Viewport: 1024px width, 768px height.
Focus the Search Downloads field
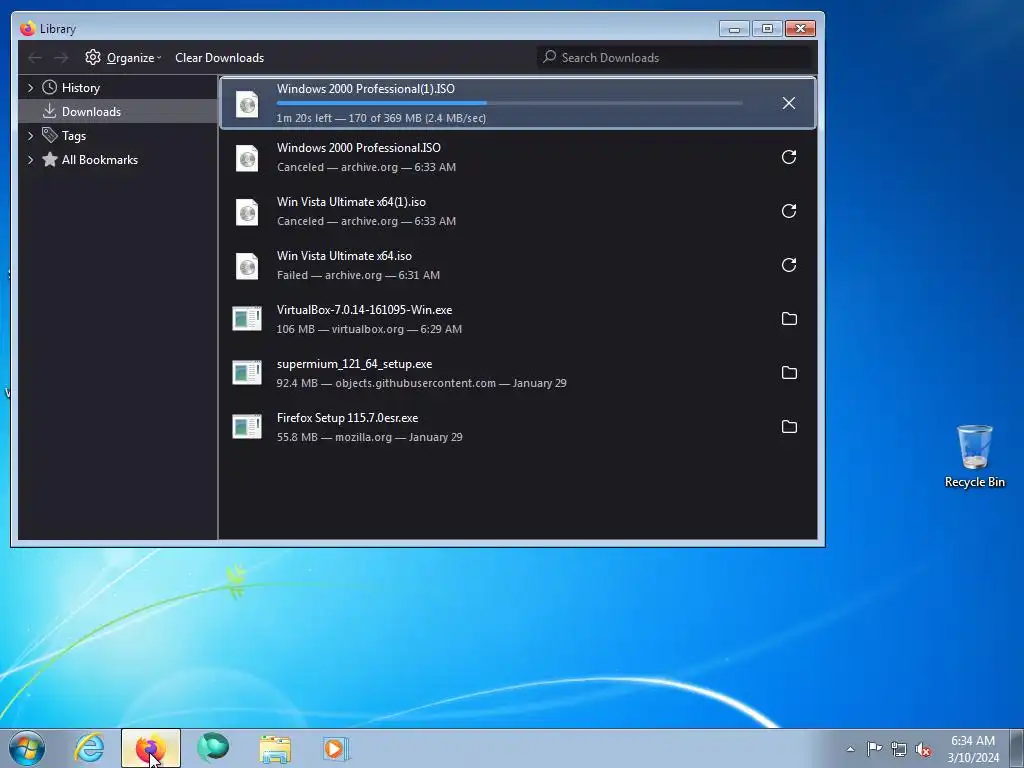(676, 57)
